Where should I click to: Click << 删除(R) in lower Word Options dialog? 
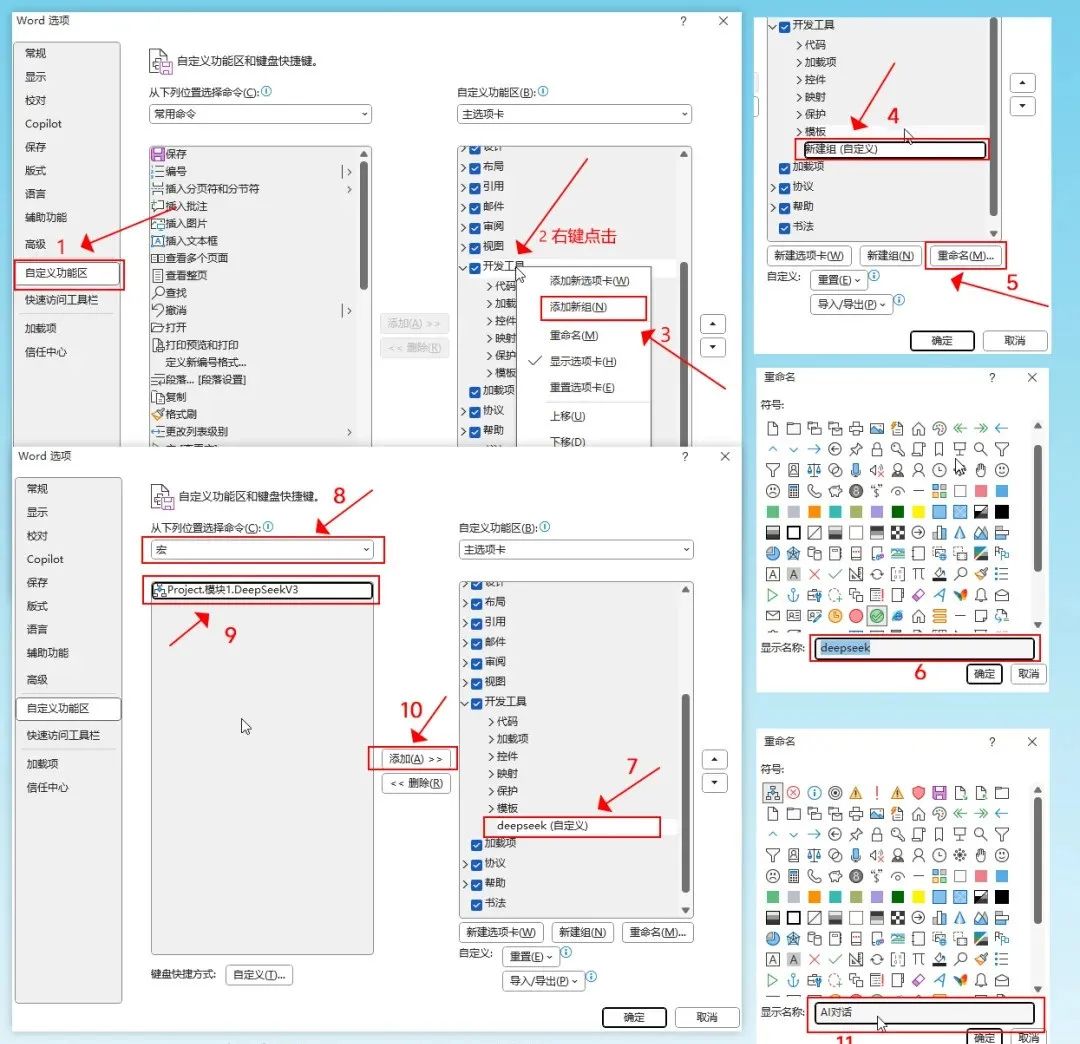tap(416, 783)
